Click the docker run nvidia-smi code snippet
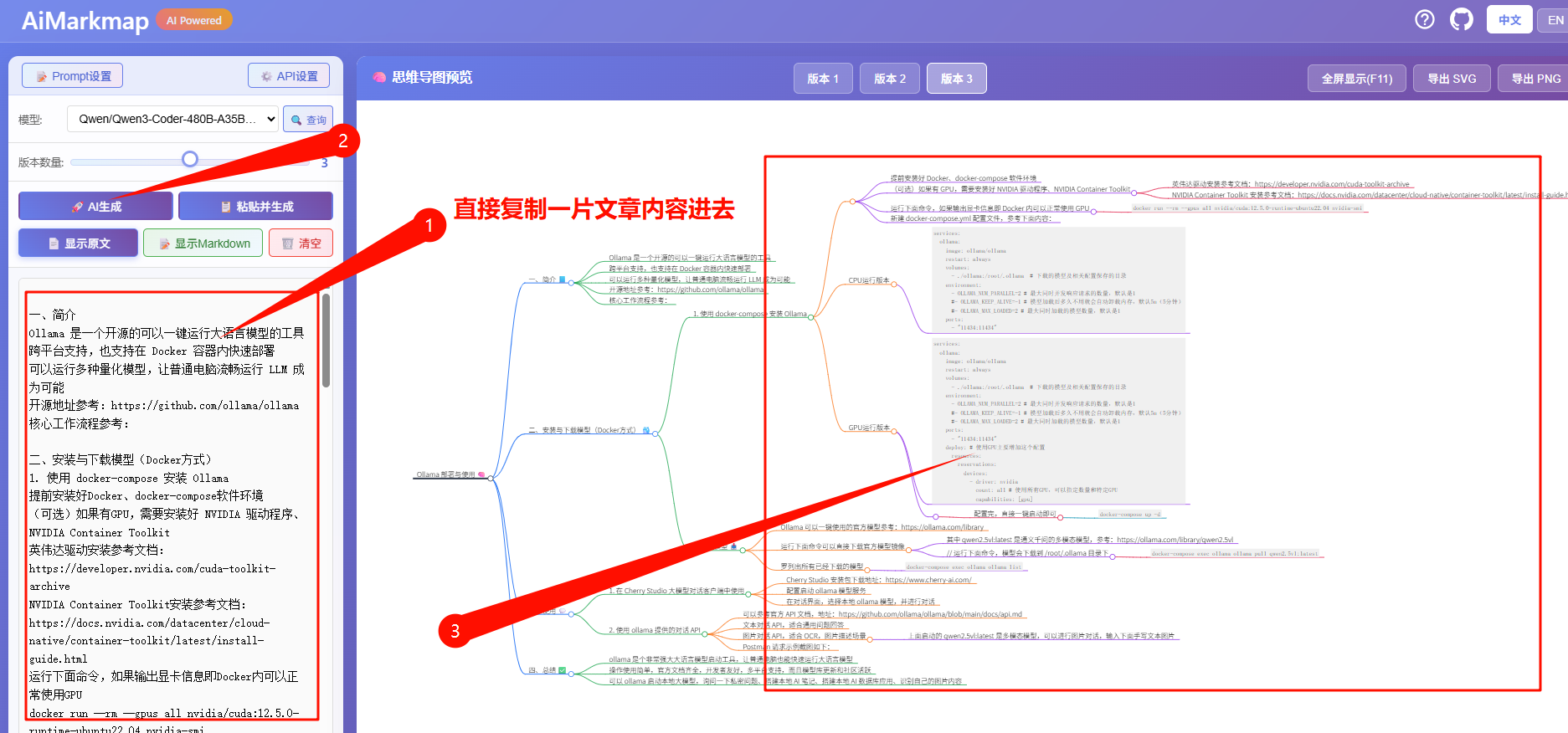Viewport: 1568px width, 733px height. [1247, 208]
